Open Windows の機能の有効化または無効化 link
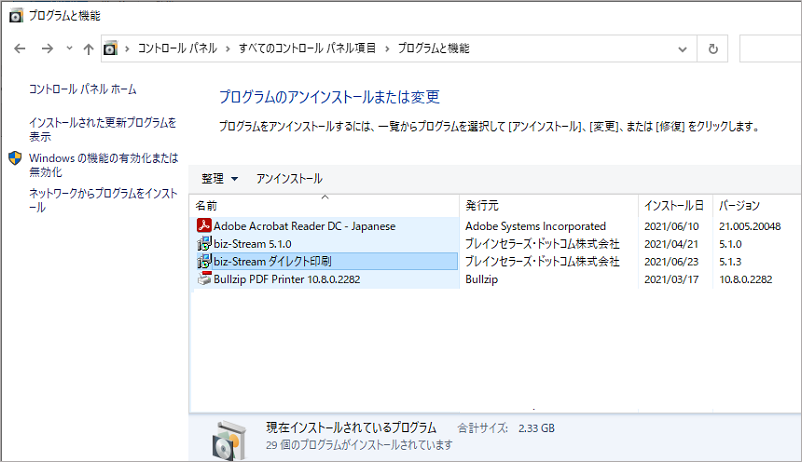Viewport: 808px width, 473px height. point(103,165)
